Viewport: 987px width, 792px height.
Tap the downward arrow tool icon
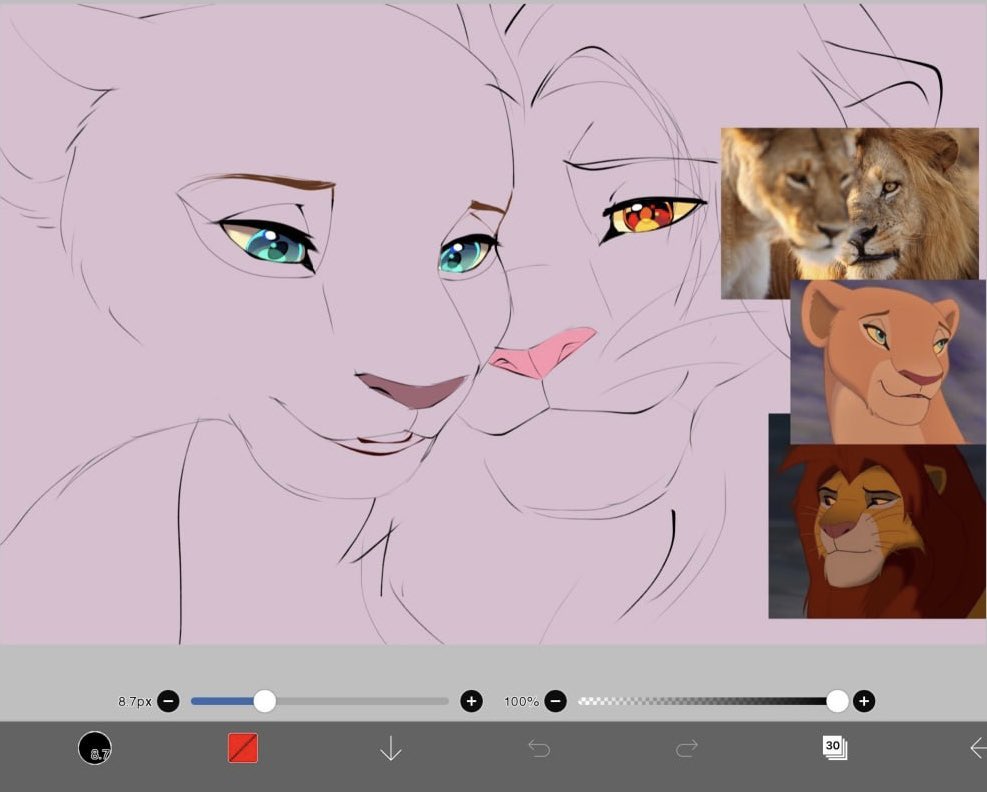(390, 748)
